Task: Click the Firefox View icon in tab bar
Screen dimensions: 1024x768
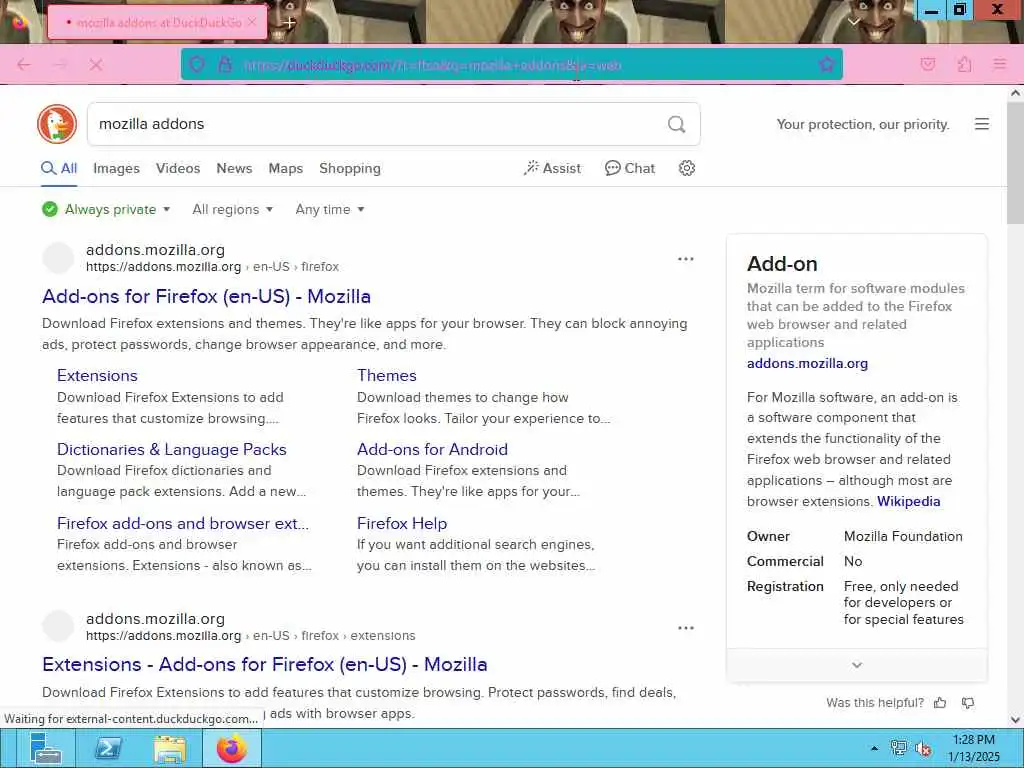Action: (x=19, y=22)
